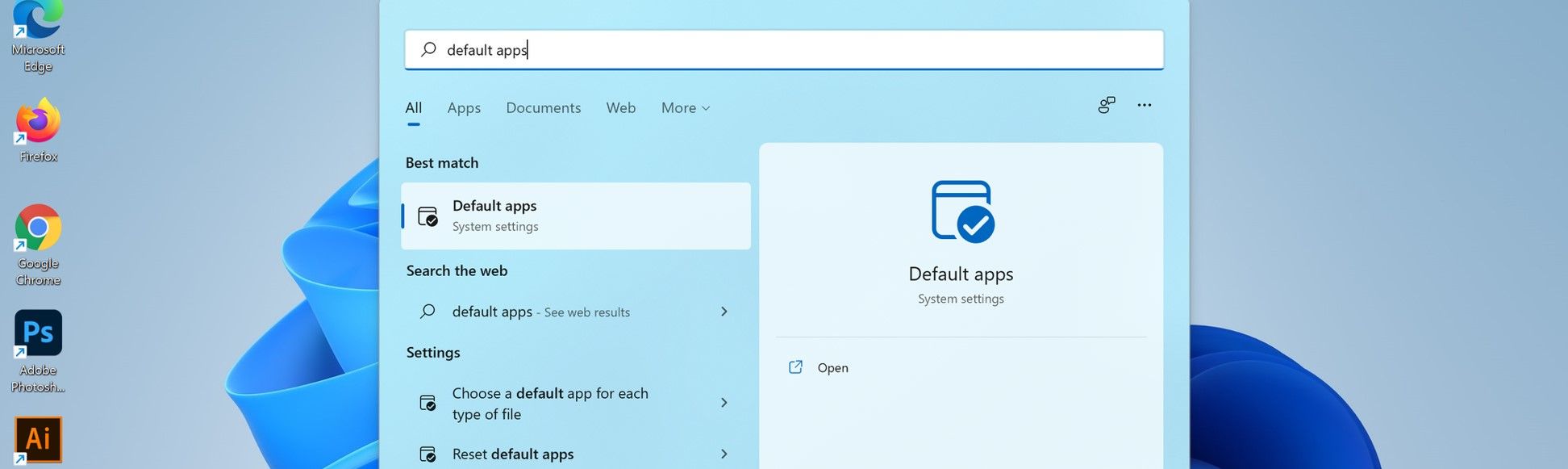This screenshot has width=1568, height=469.
Task: Click the search magnifier icon in search box
Action: 428,50
